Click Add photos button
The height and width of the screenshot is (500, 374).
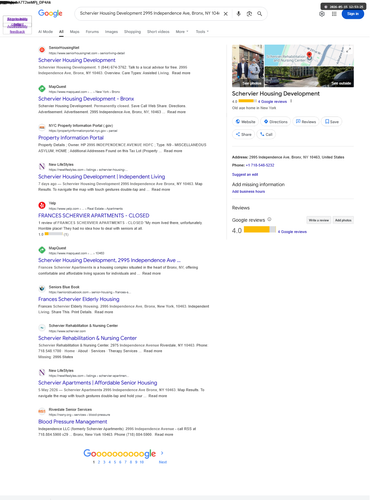pyautogui.click(x=343, y=220)
